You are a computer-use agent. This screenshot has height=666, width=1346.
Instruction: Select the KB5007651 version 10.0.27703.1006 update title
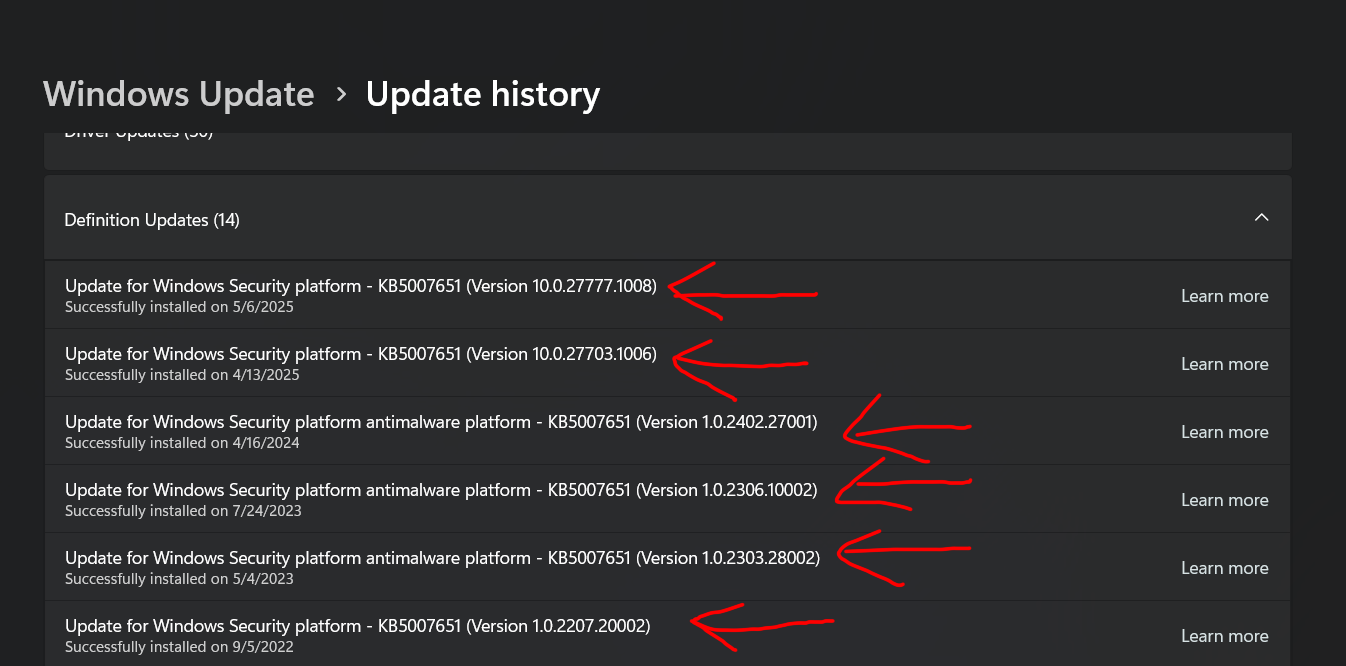(360, 354)
